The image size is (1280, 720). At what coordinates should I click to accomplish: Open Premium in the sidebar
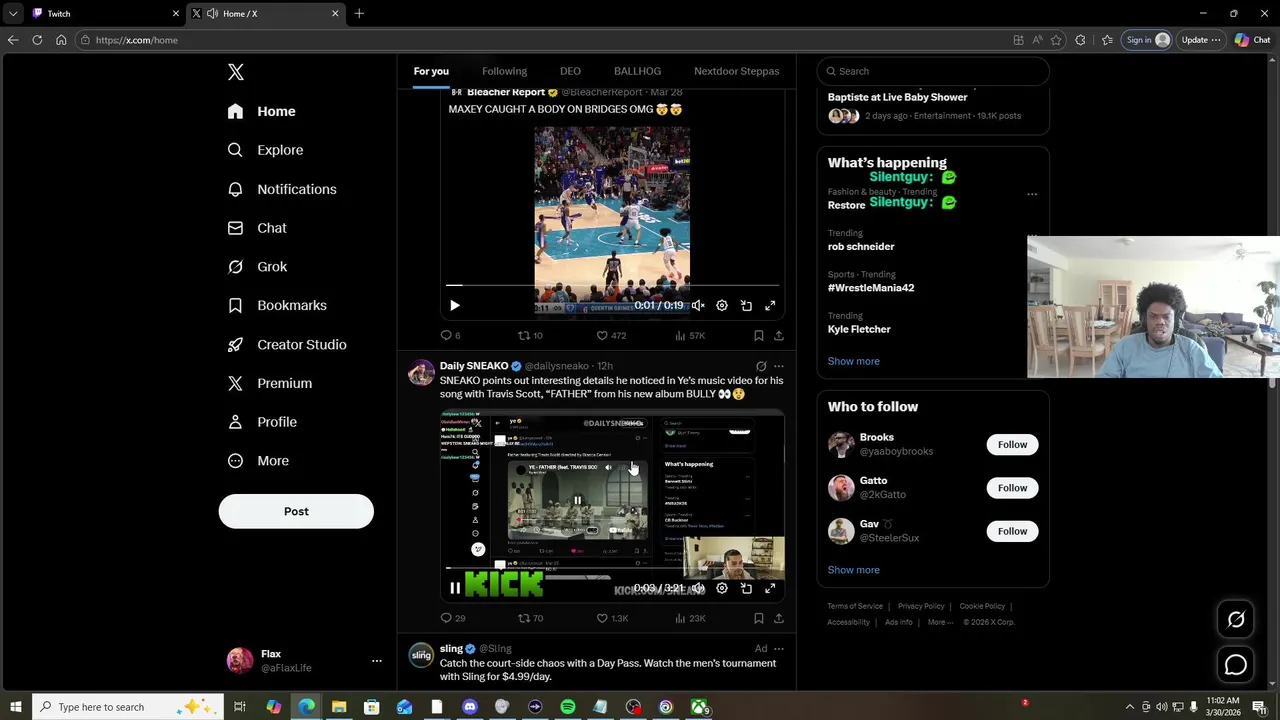[270, 383]
